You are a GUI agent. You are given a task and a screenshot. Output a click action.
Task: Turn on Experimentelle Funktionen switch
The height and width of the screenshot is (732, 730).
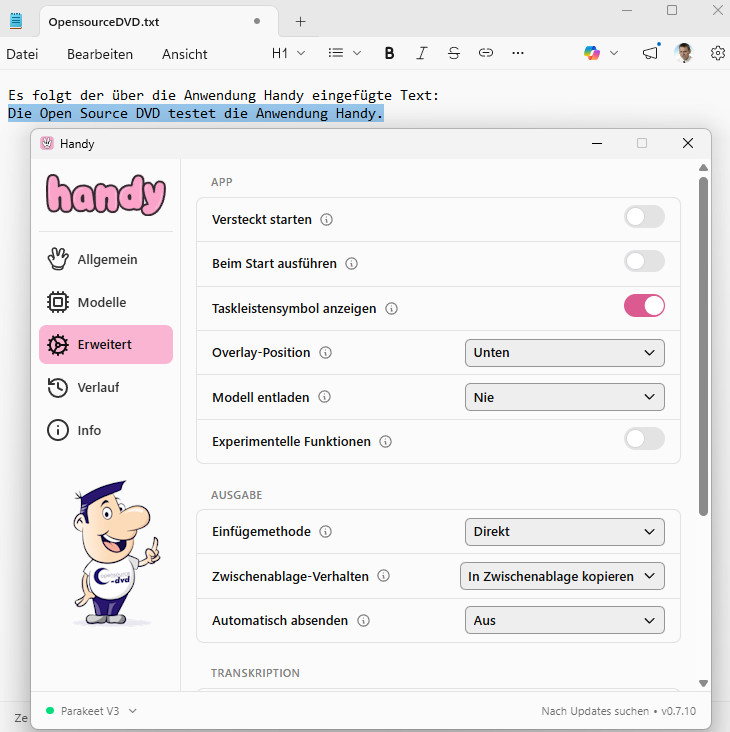click(644, 439)
